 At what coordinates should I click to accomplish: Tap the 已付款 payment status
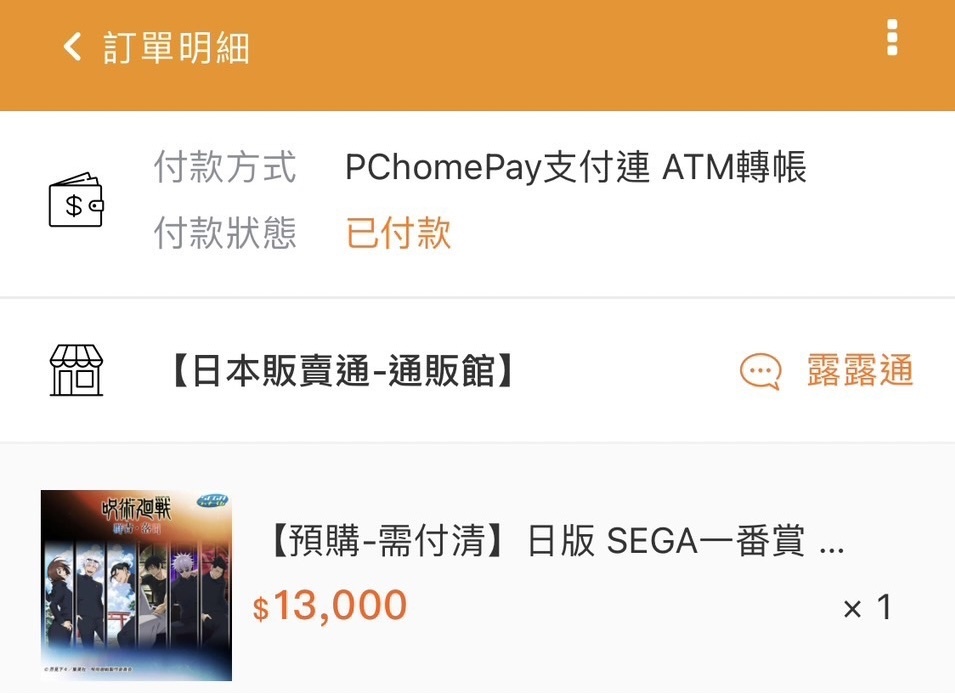click(x=398, y=233)
